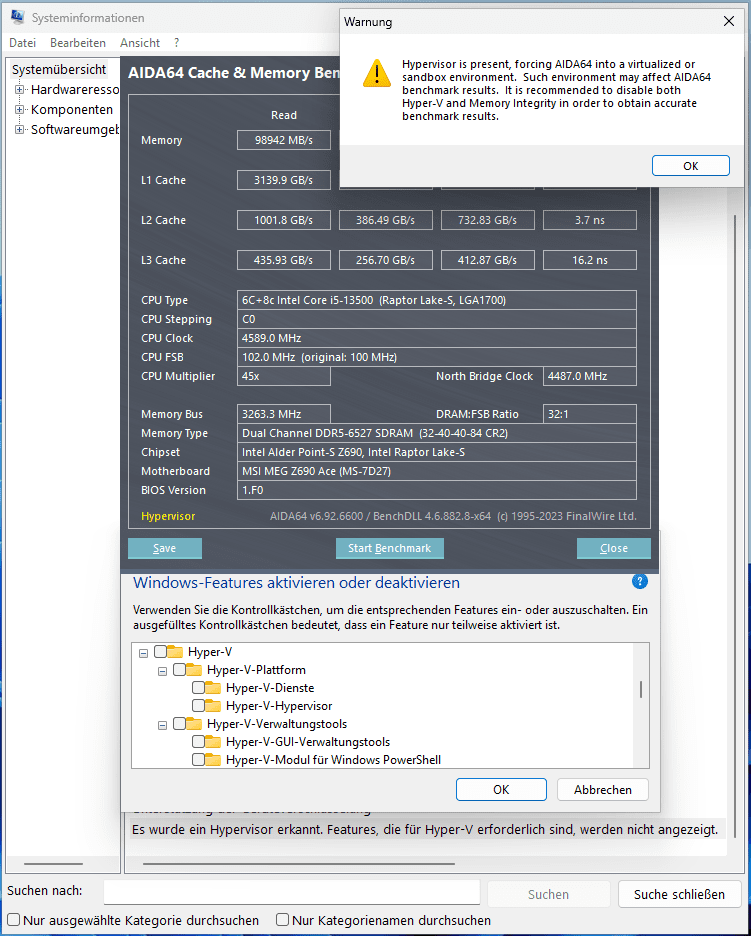The width and height of the screenshot is (751, 936).
Task: Click Start Benchmark button
Action: click(389, 548)
